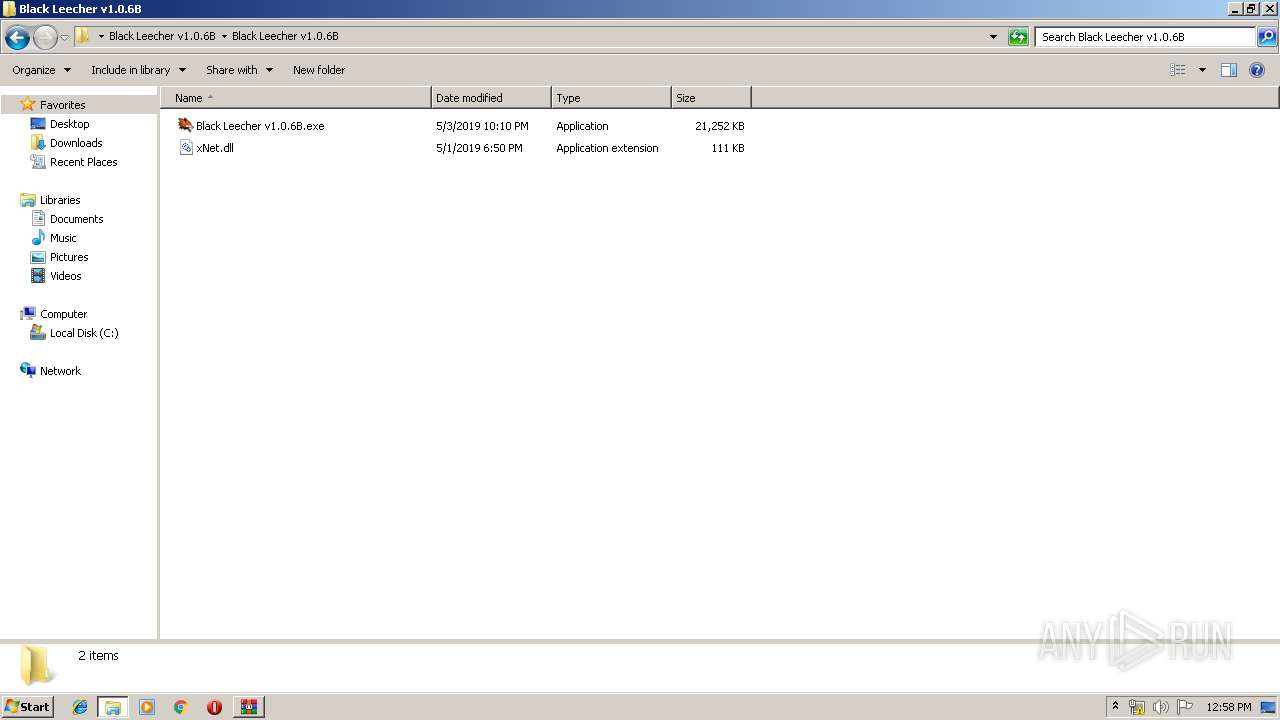The image size is (1280, 720).
Task: Open the Videos library
Action: coord(65,276)
